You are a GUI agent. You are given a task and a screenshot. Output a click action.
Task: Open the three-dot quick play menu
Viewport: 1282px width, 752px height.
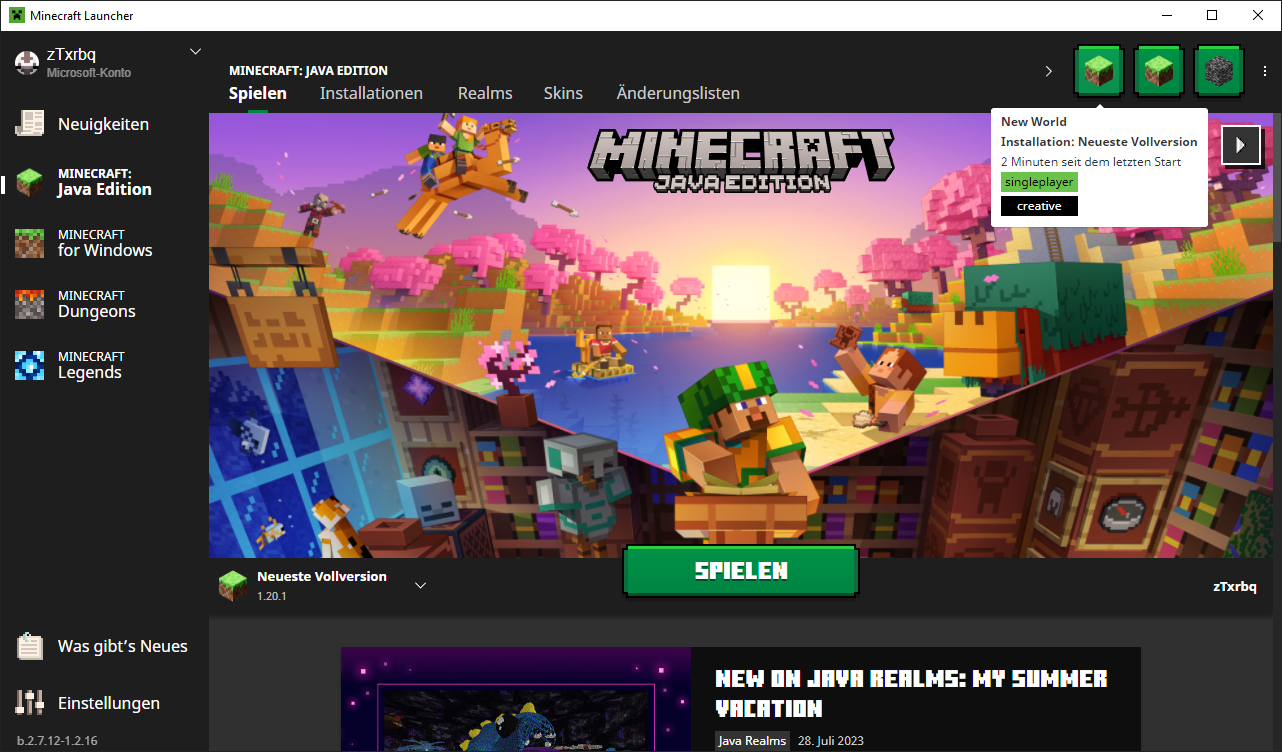pos(1265,71)
